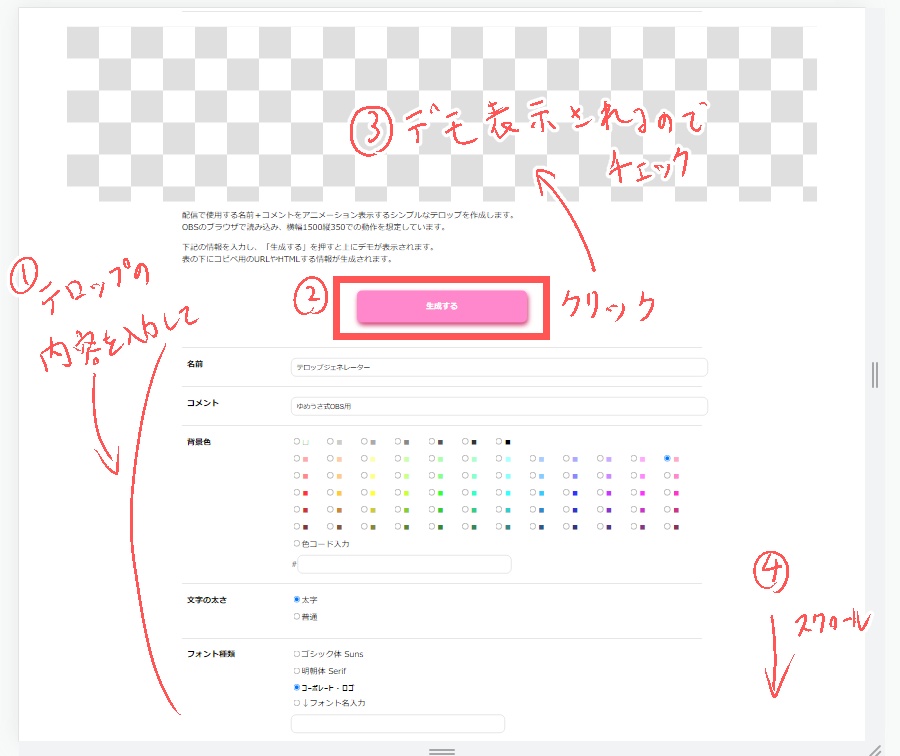Viewport: 900px width, 756px height.
Task: Click the hex color code input field
Action: (x=405, y=564)
